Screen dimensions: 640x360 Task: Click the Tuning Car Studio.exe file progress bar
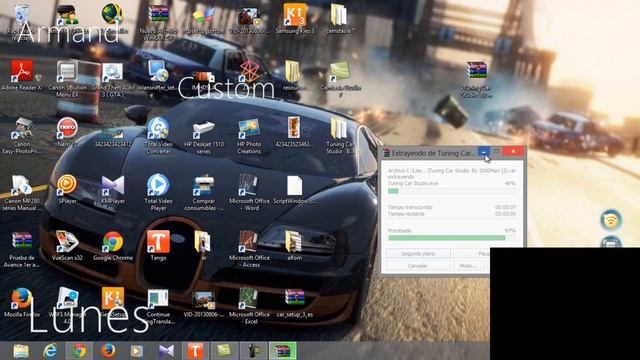coord(451,191)
